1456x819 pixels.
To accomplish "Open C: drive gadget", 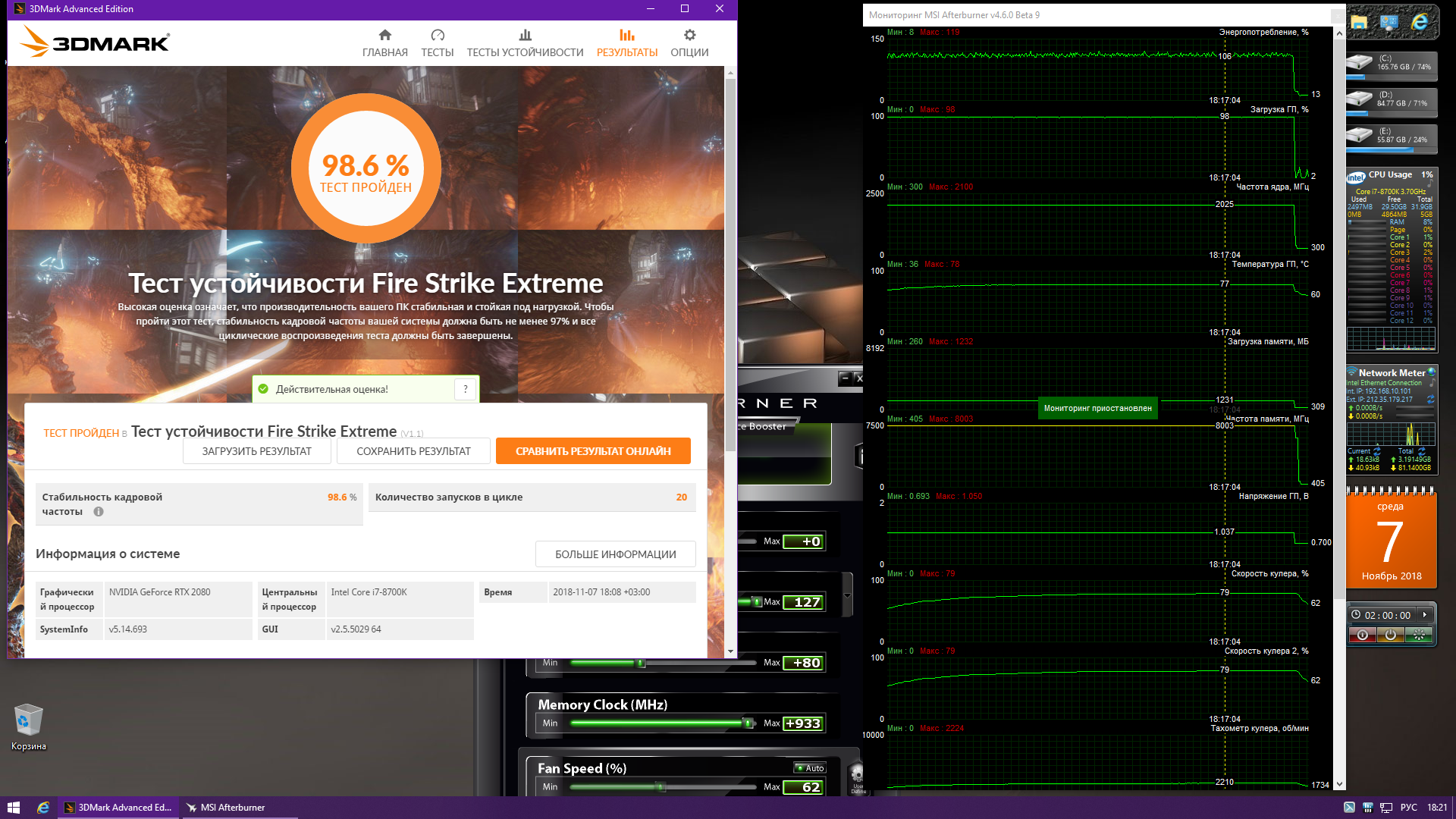I will tap(1391, 63).
